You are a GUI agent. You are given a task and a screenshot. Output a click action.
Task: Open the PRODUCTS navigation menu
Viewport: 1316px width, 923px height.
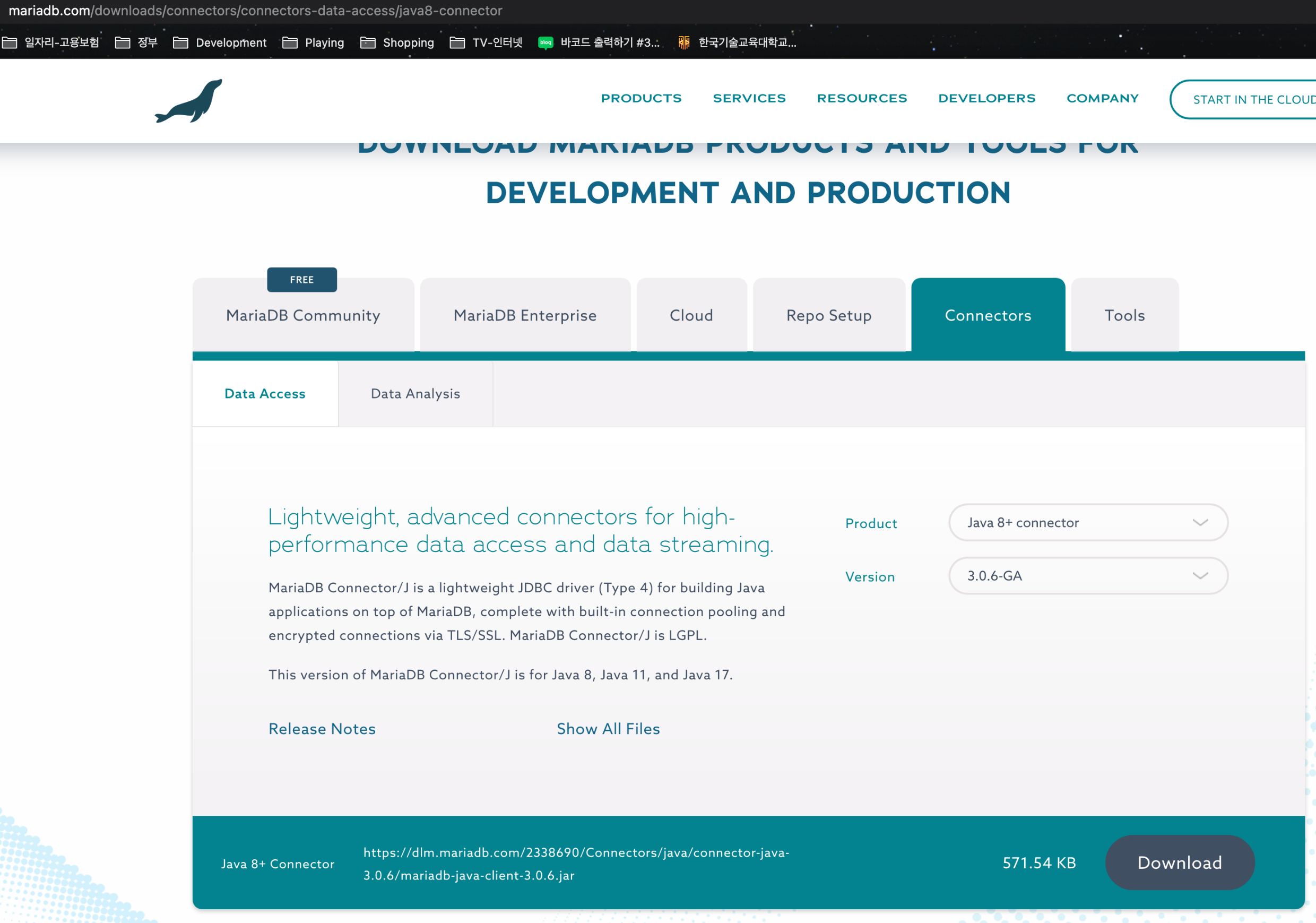click(641, 98)
